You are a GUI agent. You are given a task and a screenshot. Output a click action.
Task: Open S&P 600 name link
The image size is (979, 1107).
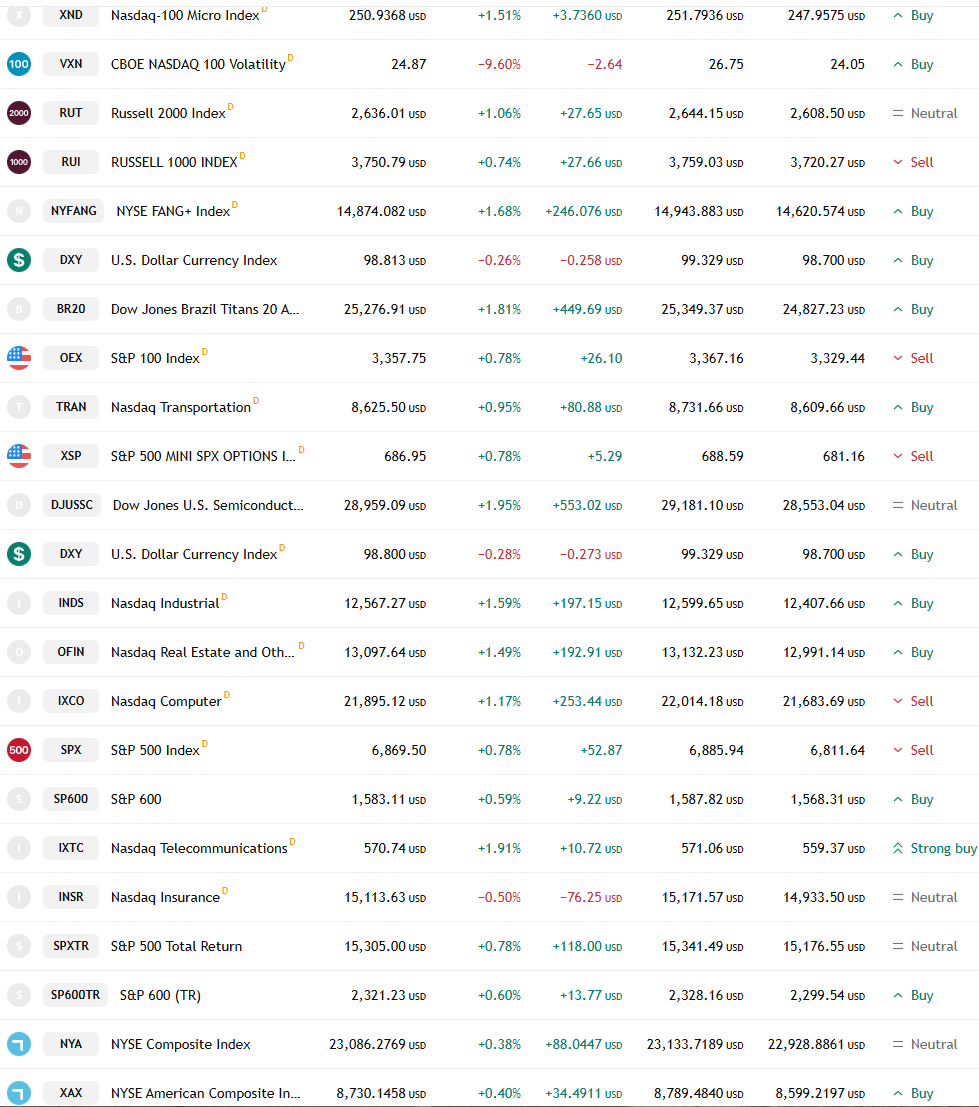click(136, 799)
